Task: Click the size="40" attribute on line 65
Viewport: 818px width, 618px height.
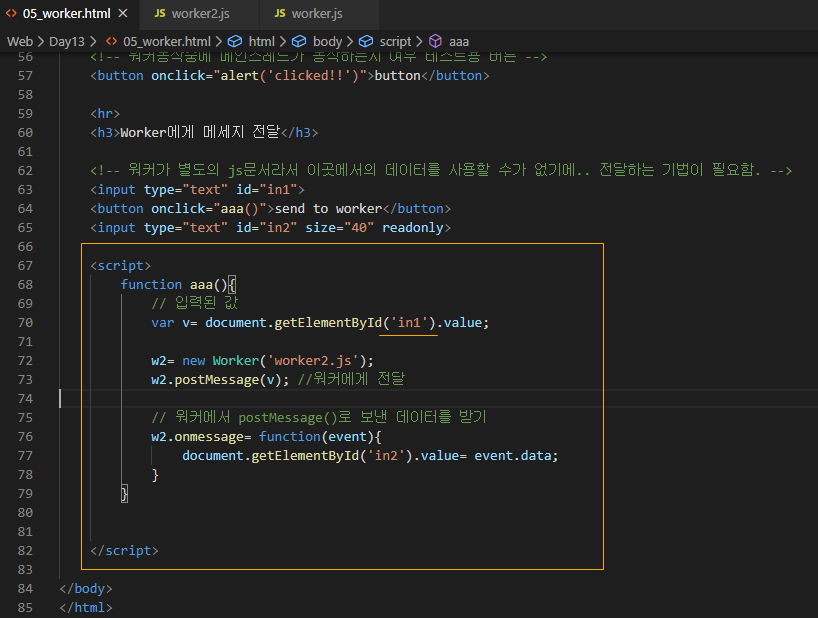Action: (340, 228)
